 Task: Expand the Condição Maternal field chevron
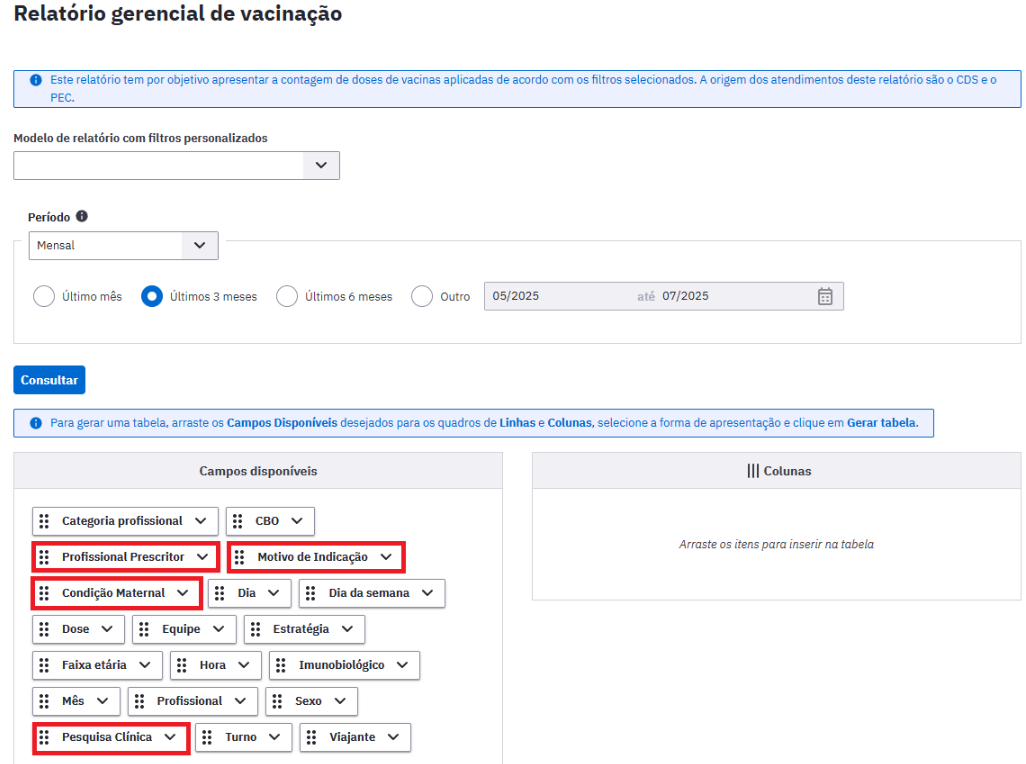coord(182,593)
